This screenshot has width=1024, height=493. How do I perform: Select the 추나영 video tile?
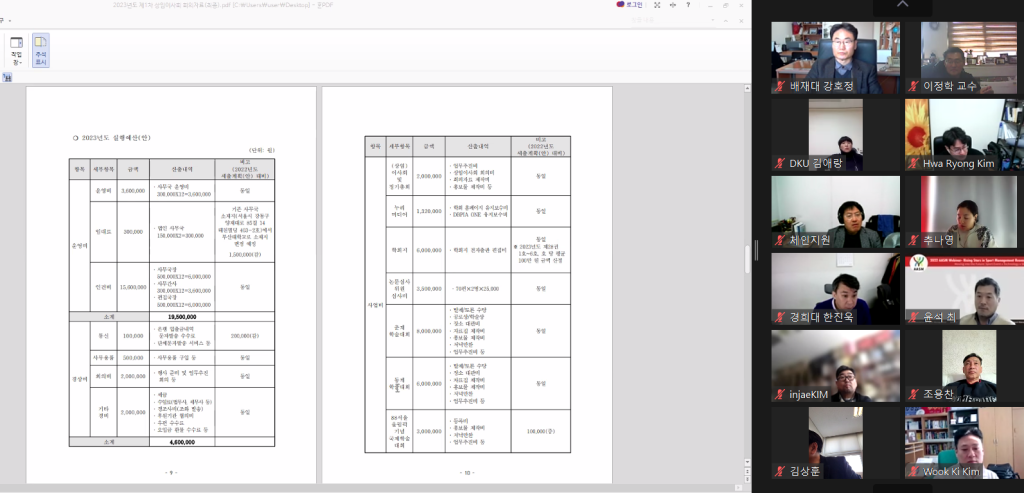point(963,211)
